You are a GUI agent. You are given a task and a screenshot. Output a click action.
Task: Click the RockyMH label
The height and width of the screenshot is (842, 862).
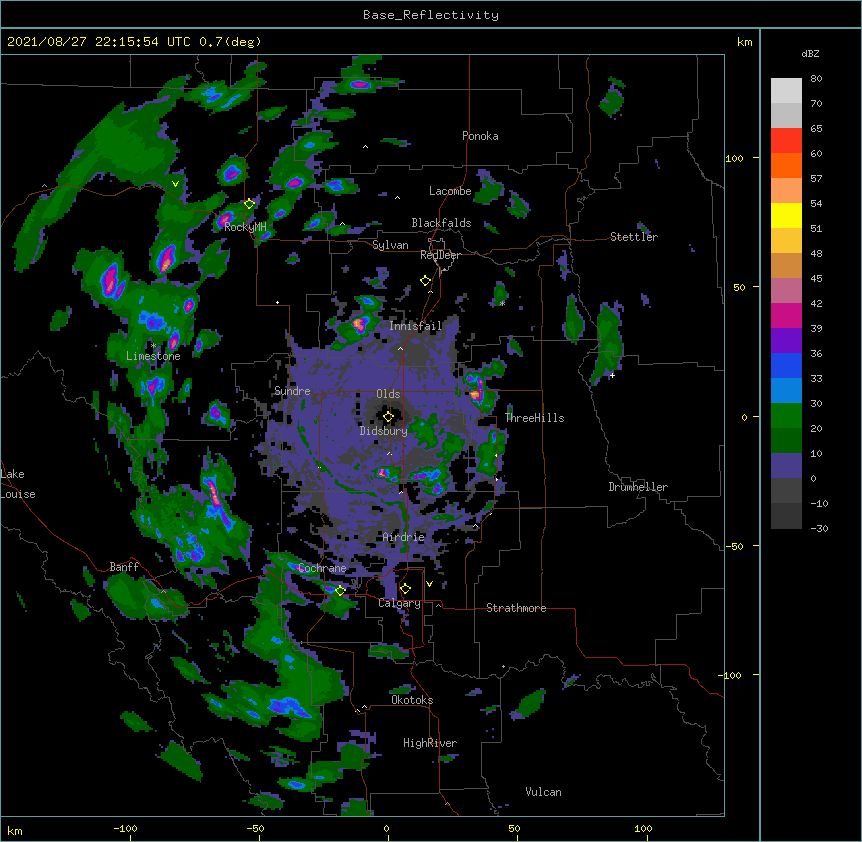(x=245, y=227)
